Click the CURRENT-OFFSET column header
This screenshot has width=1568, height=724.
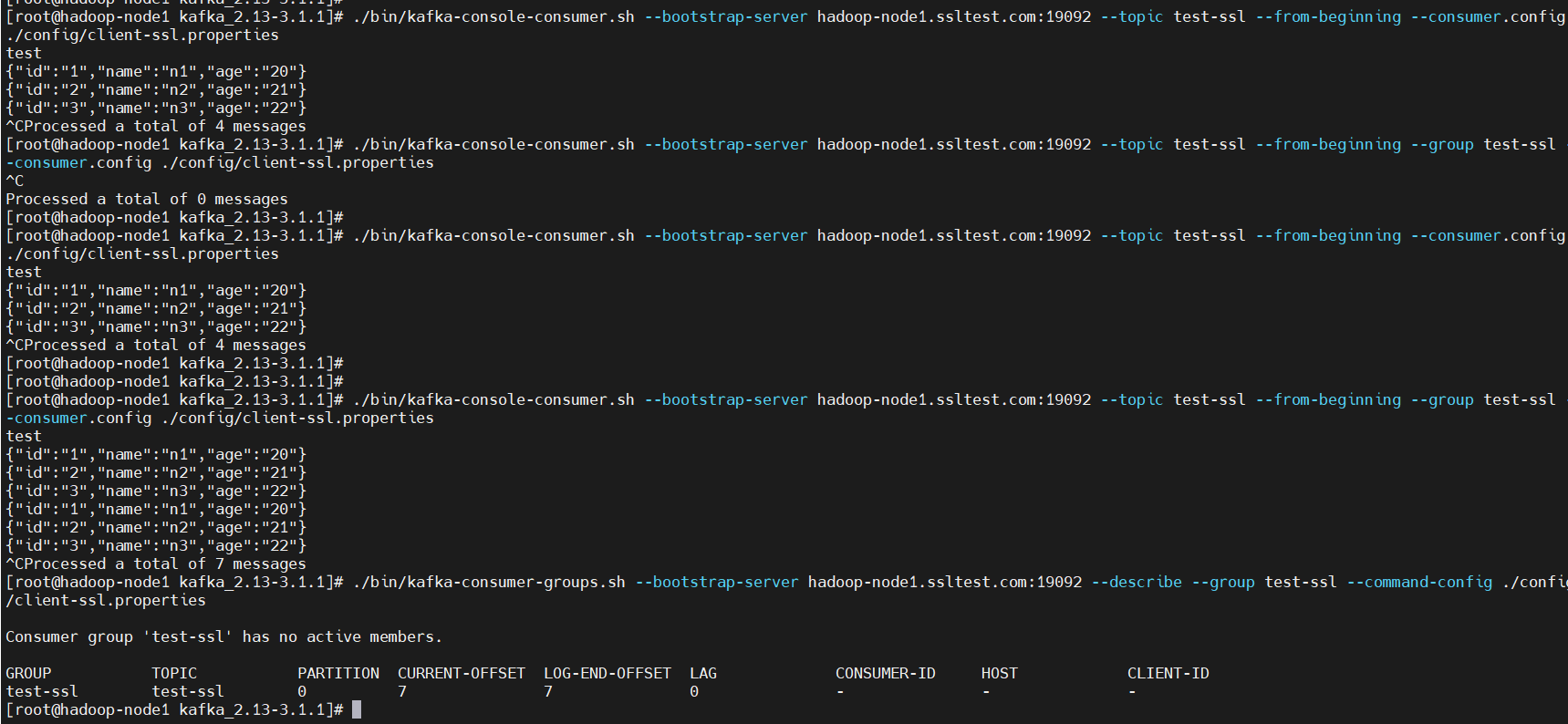pyautogui.click(x=462, y=673)
